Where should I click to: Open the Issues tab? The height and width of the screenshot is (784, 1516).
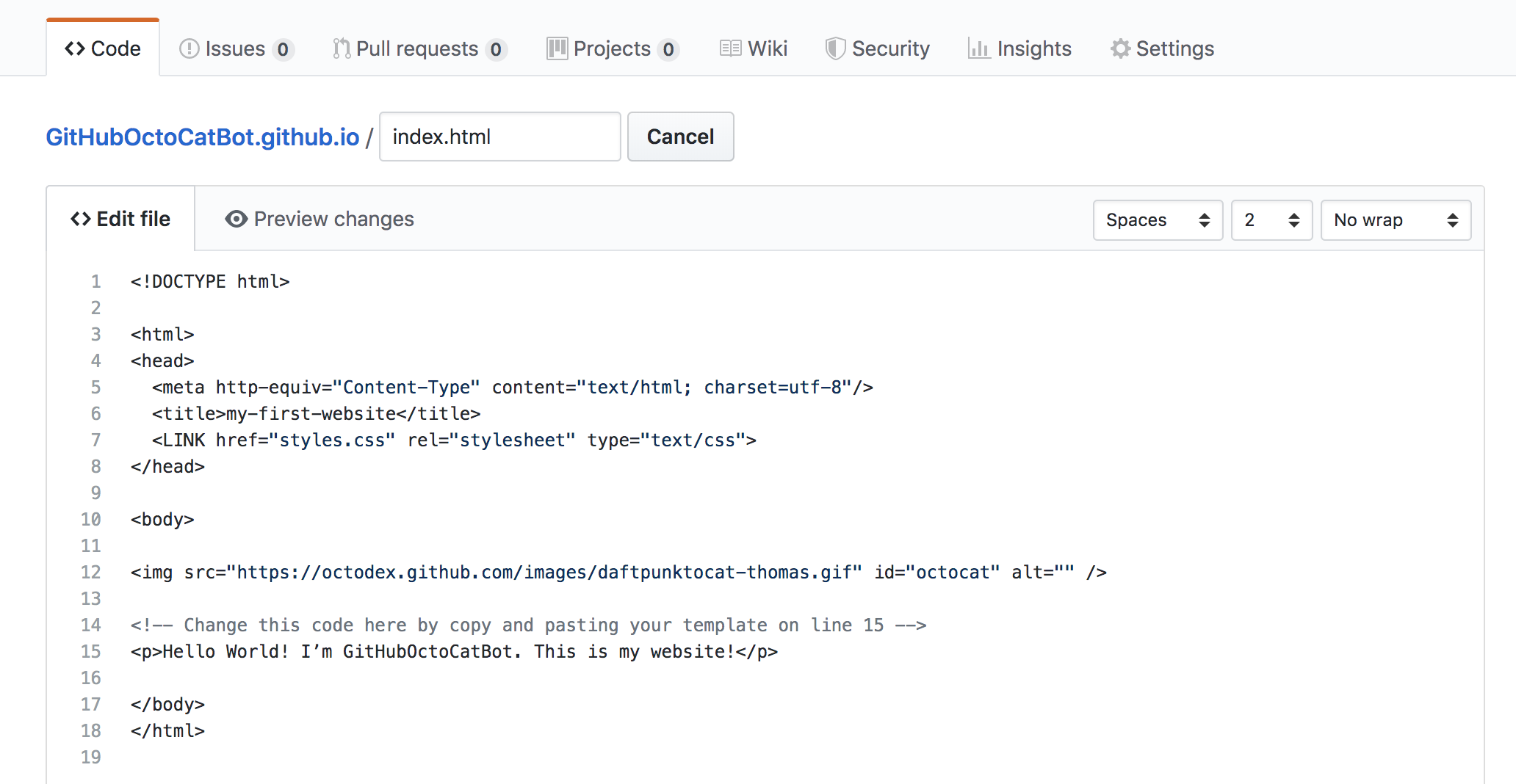pyautogui.click(x=237, y=48)
